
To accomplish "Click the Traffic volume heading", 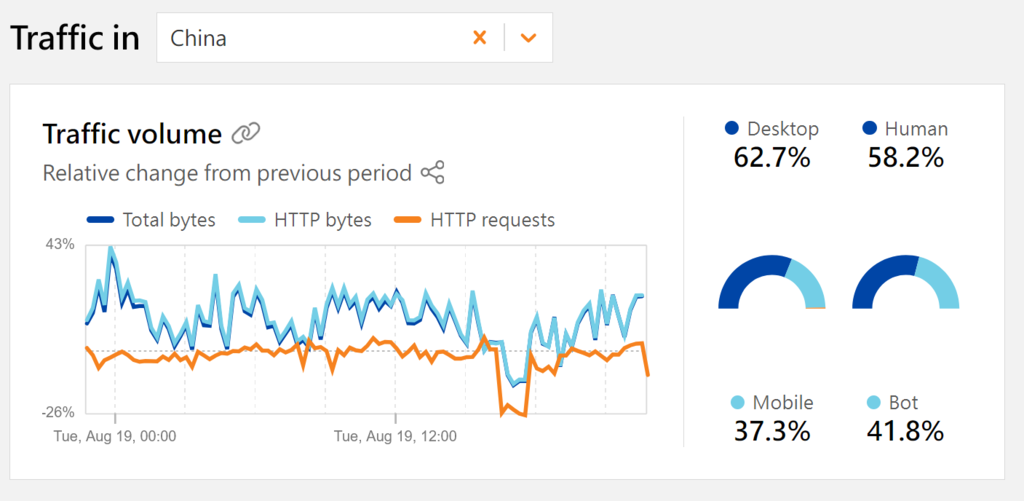I will pos(132,133).
